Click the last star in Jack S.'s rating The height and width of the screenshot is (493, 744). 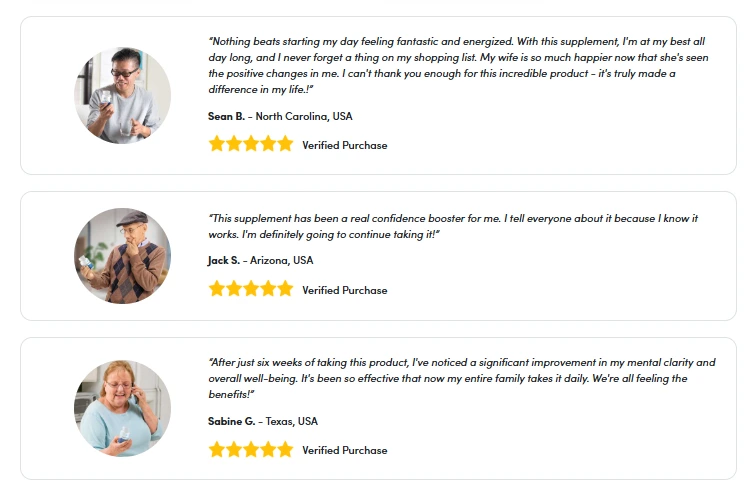coord(285,289)
